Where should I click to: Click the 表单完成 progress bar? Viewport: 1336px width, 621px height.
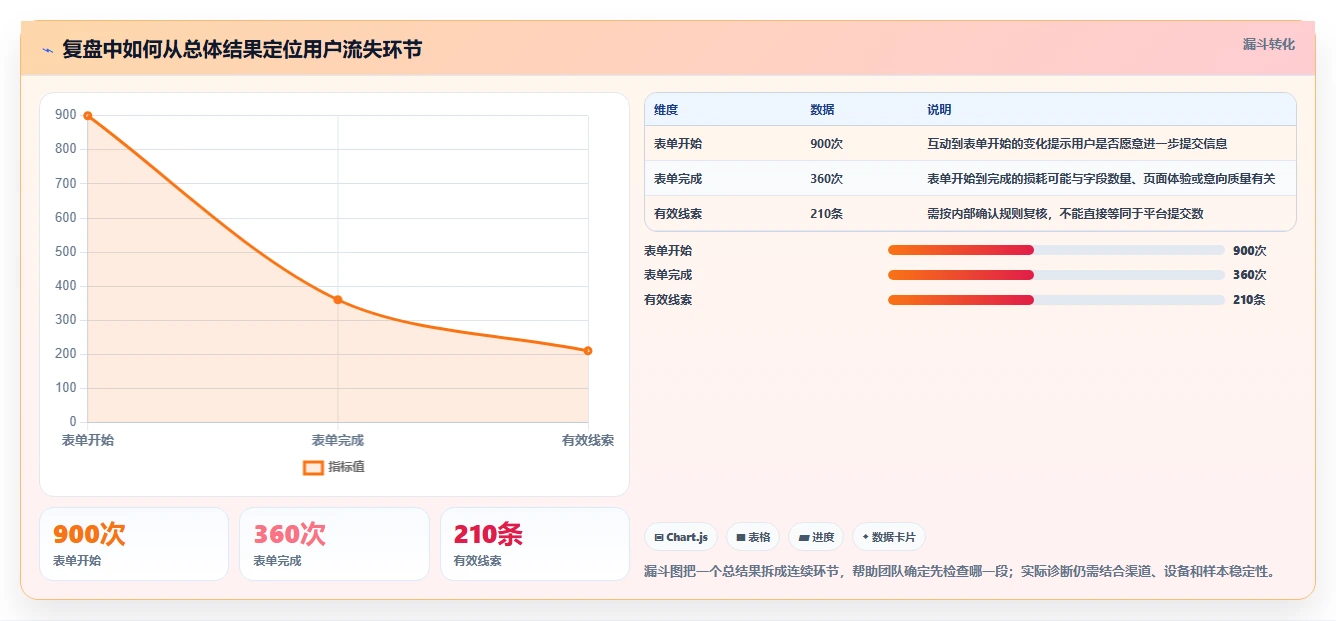click(1056, 275)
